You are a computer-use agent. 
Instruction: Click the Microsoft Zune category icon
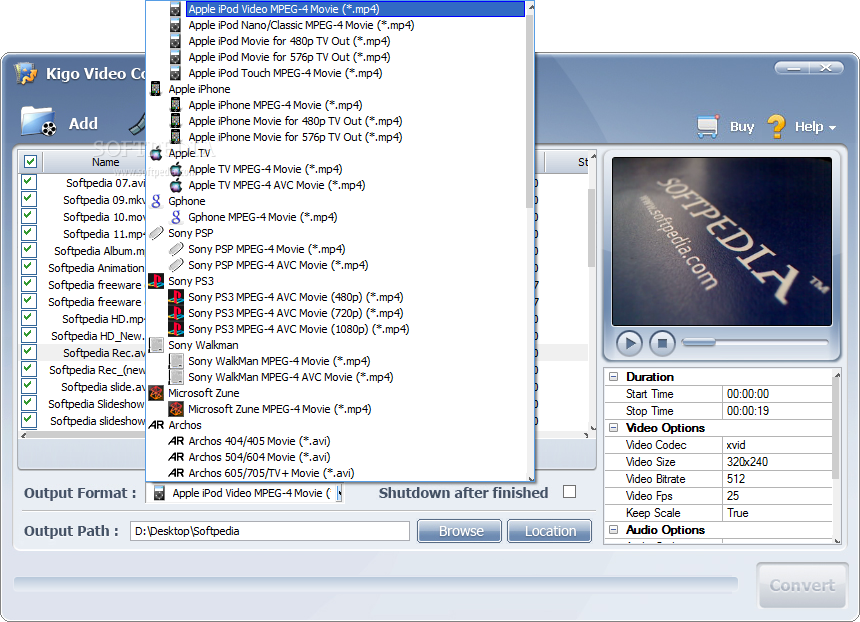point(156,393)
